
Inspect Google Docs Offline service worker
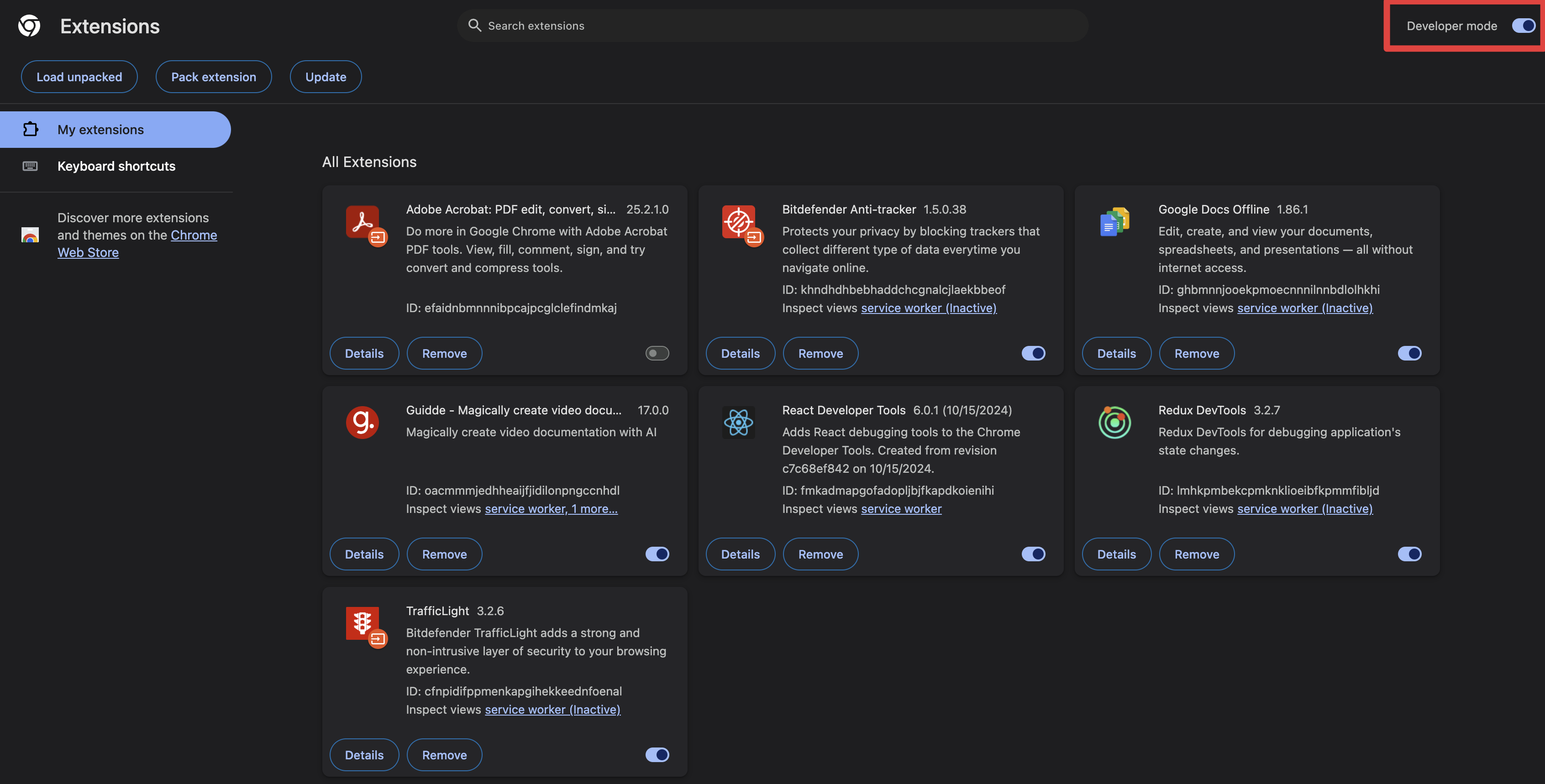pos(1304,308)
